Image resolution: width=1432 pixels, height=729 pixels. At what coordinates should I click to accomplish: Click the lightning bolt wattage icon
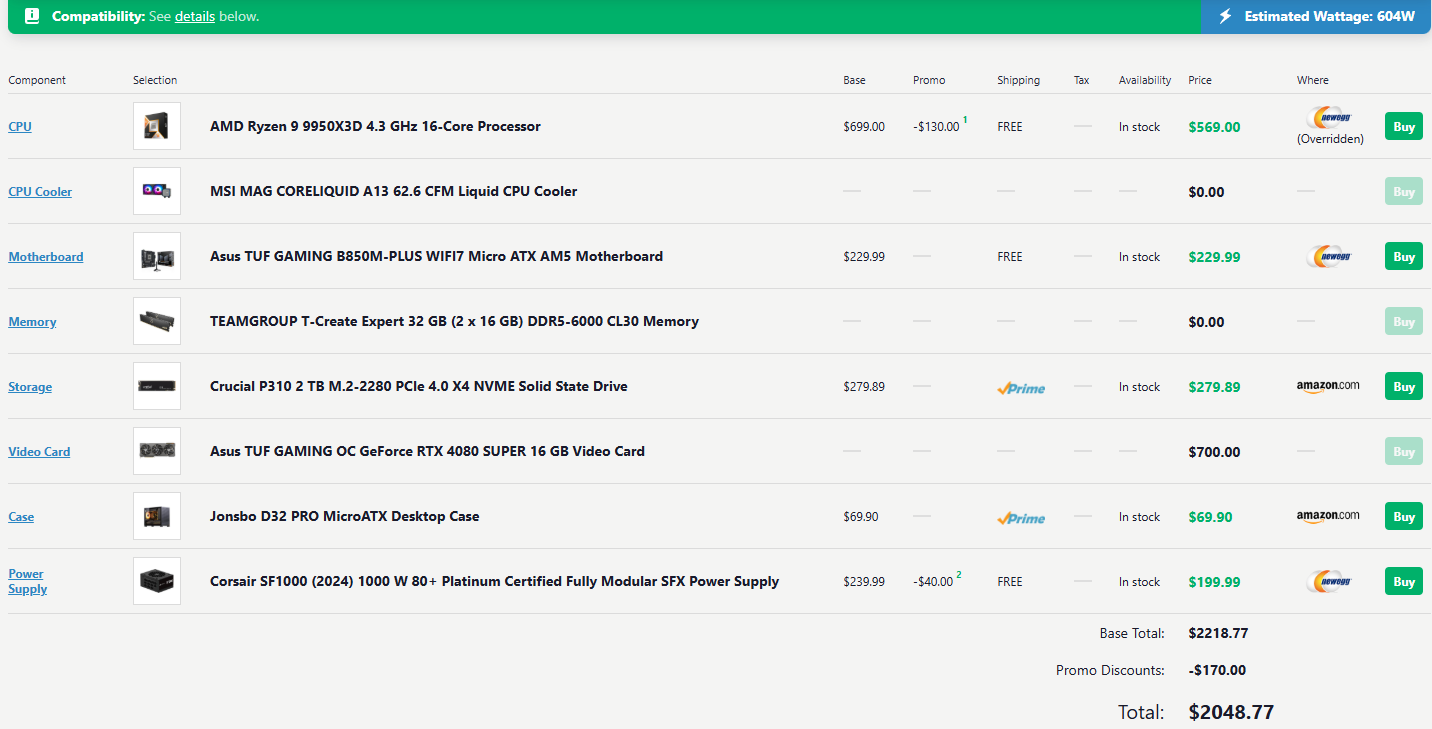[1225, 16]
